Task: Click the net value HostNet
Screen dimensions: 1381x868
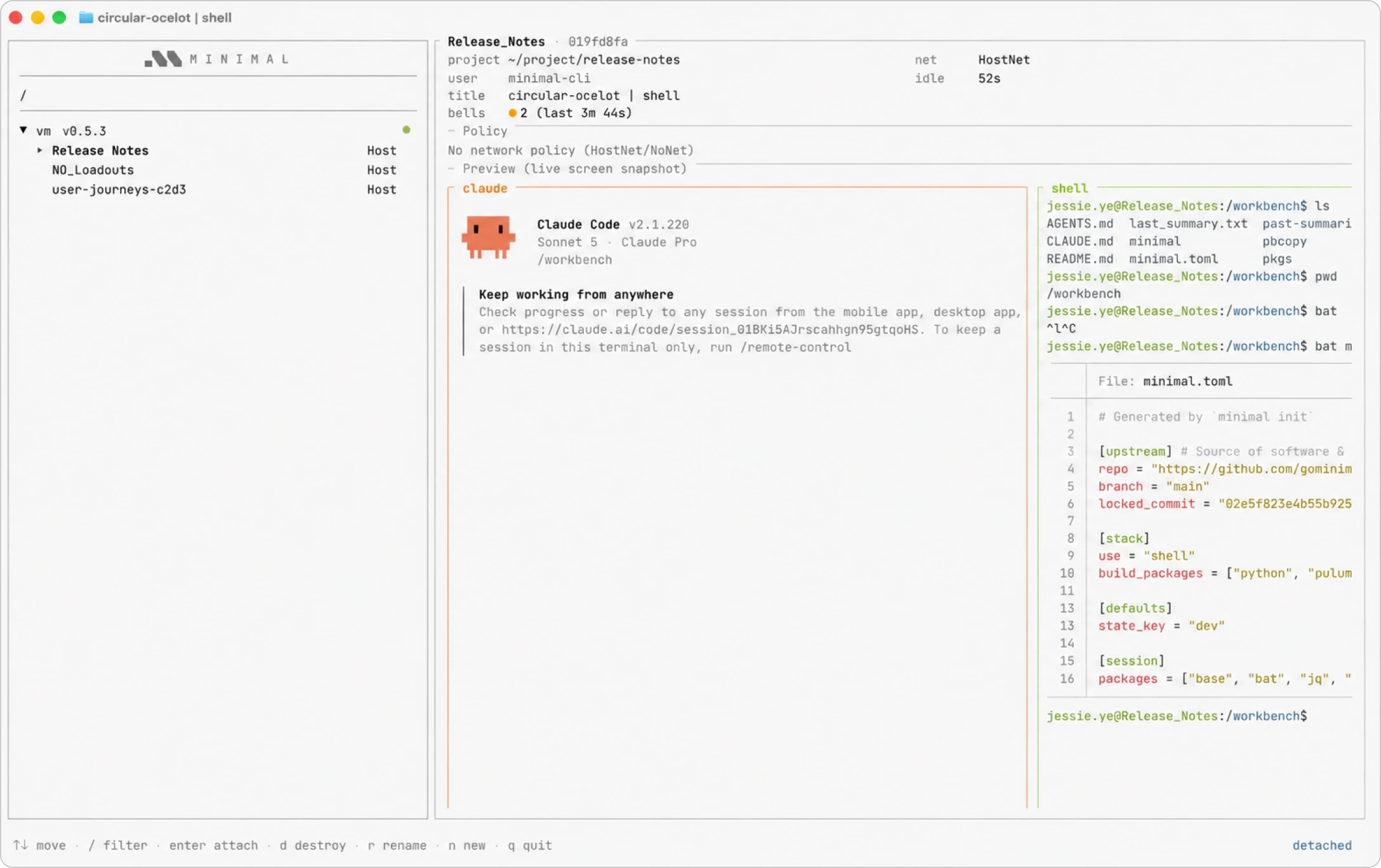Action: (1003, 60)
